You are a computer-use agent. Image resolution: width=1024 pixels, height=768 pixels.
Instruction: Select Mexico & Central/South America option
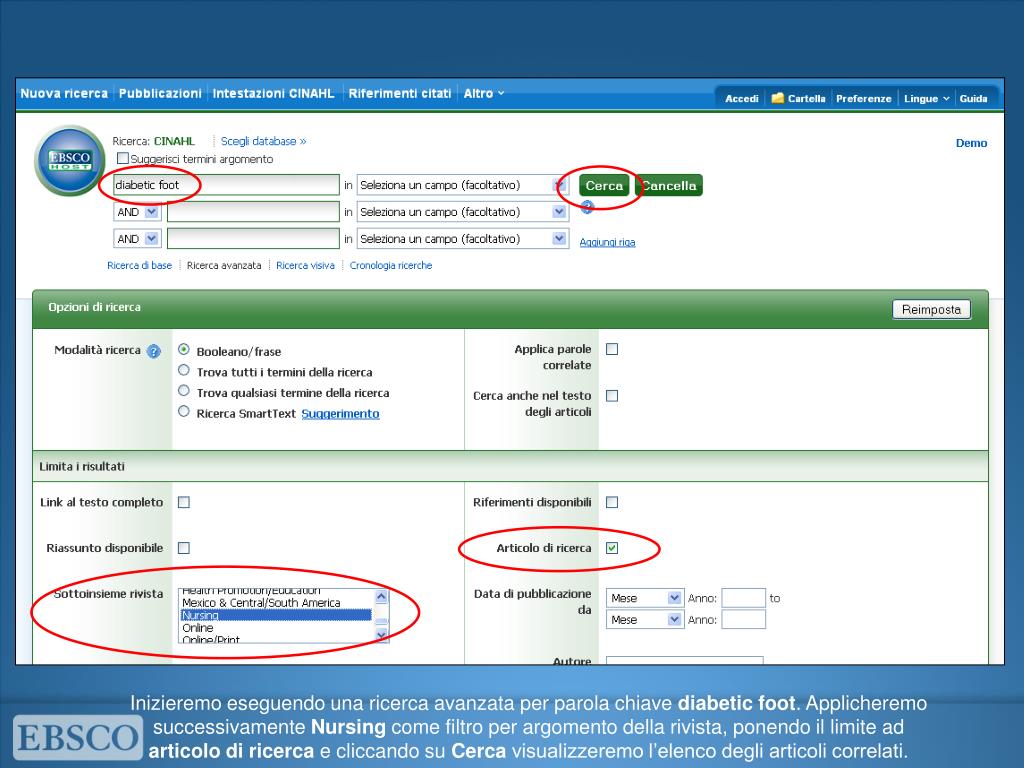pos(276,603)
